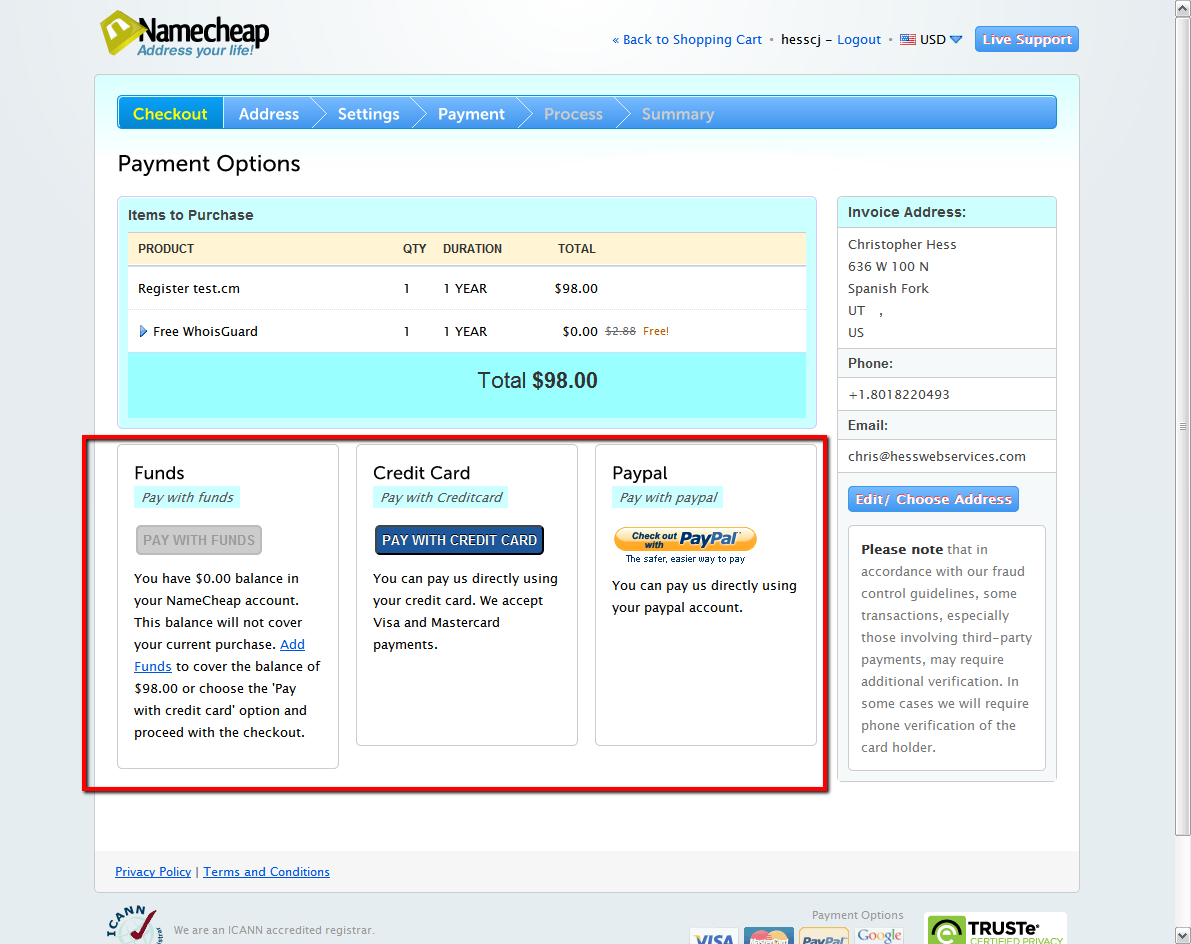
Task: Click the Visa payment icon in footer
Action: point(713,936)
